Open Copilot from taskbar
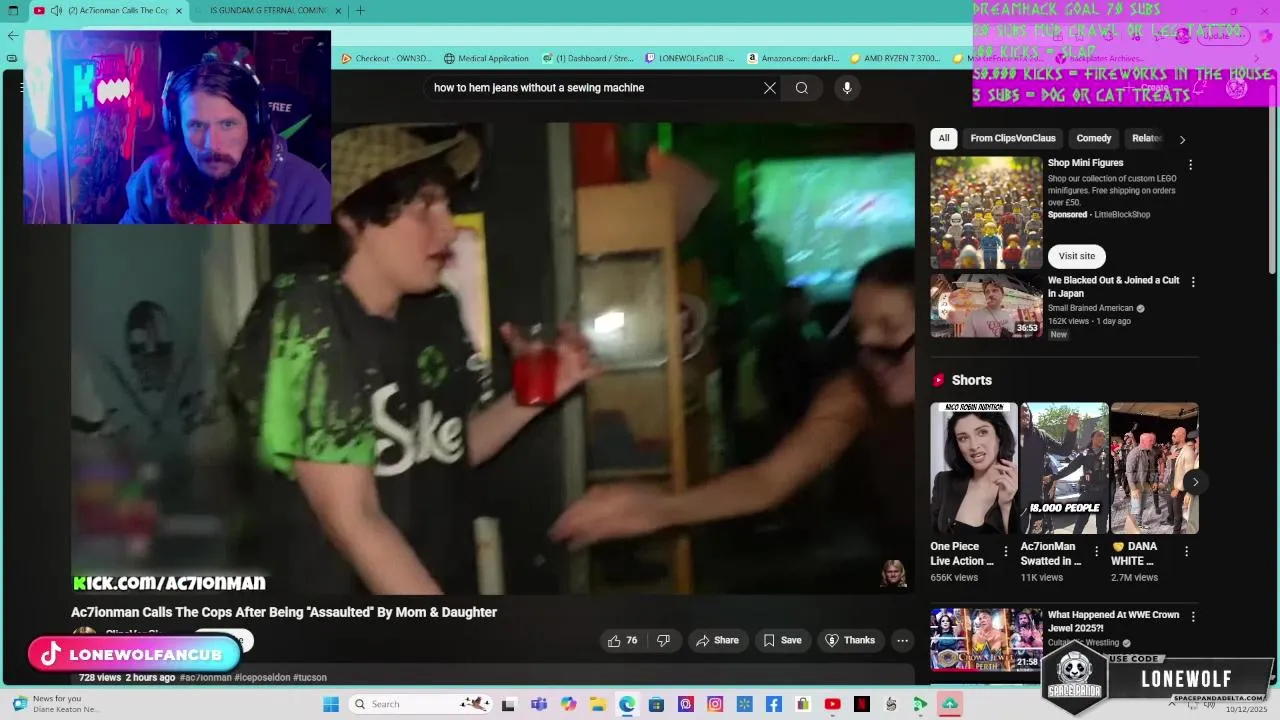The image size is (1280, 720). point(569,704)
